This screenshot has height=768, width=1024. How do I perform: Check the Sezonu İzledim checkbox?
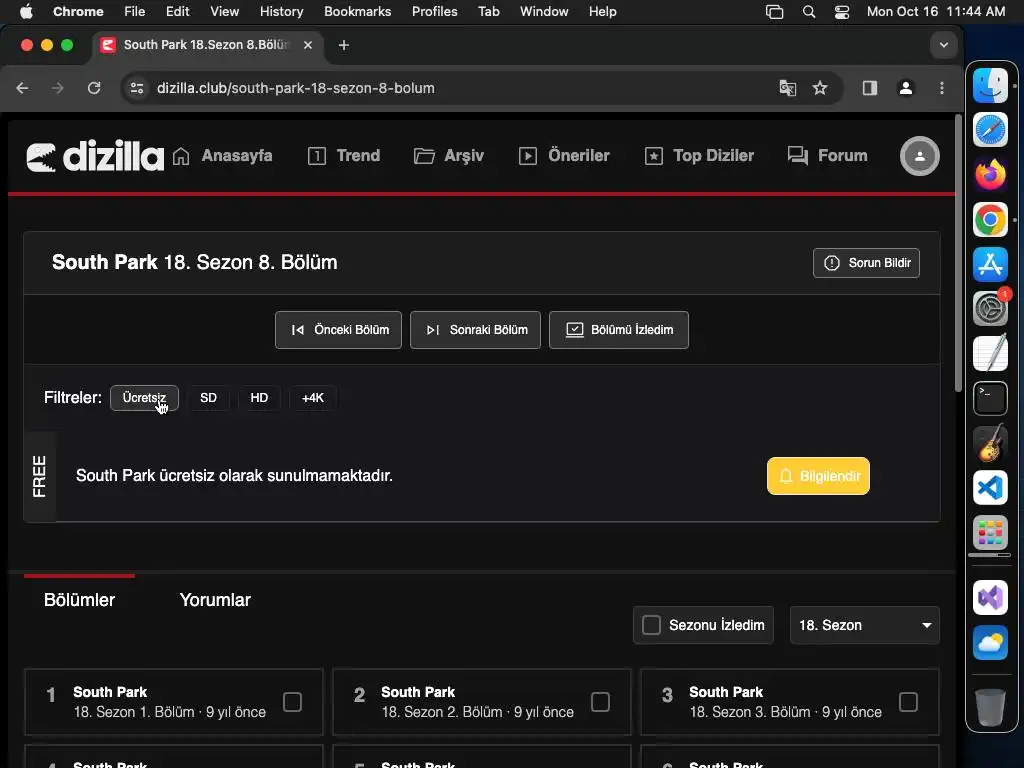(651, 625)
